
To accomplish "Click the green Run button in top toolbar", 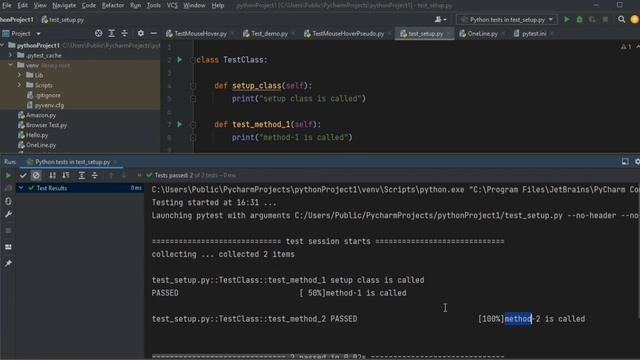I will click(x=567, y=20).
